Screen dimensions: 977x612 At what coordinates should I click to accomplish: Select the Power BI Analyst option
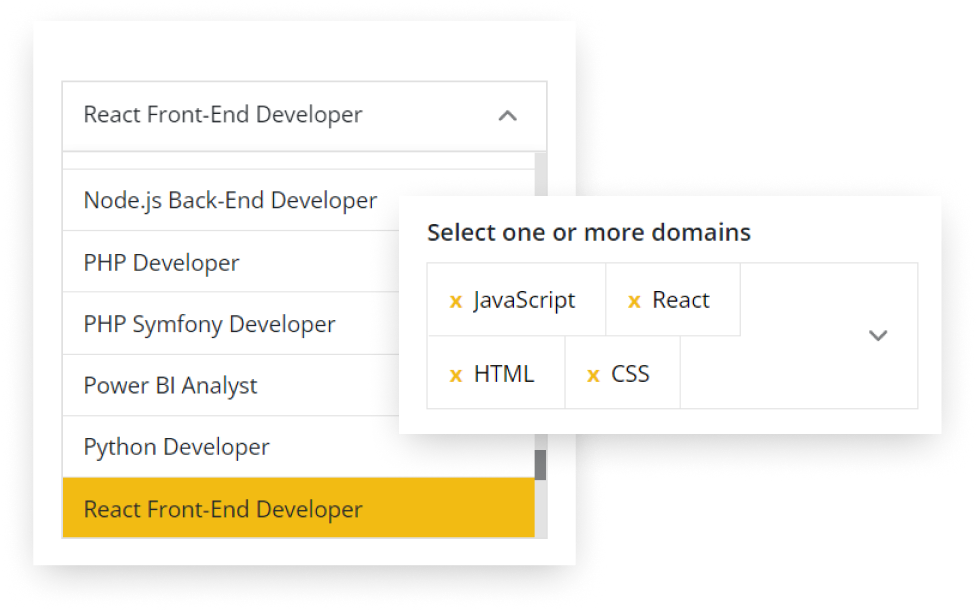click(x=170, y=386)
